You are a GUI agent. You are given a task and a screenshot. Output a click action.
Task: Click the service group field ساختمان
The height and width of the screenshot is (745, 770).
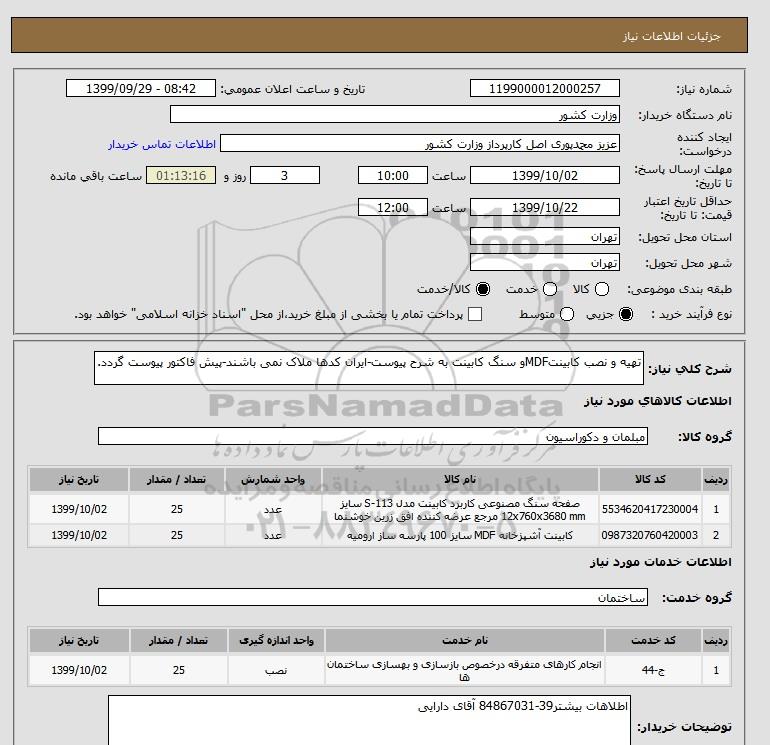tap(373, 597)
